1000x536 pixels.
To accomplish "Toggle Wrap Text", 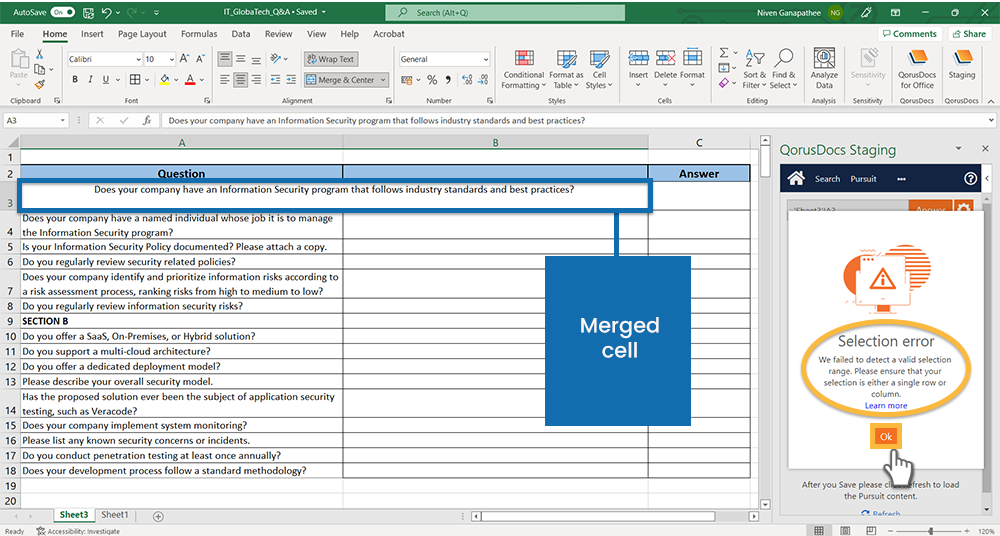I will tap(331, 59).
